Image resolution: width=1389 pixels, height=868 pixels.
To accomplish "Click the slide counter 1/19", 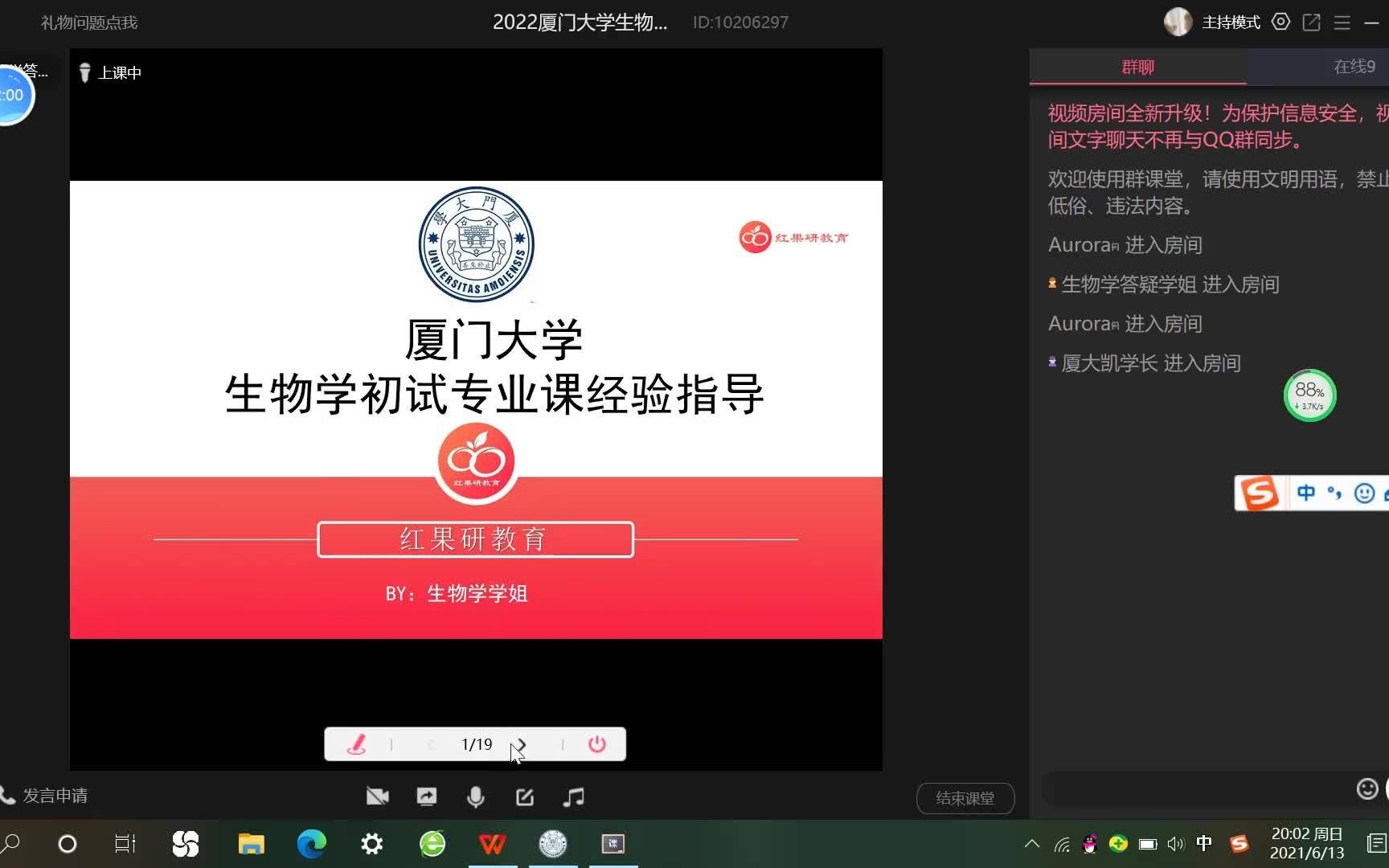I will coord(477,744).
